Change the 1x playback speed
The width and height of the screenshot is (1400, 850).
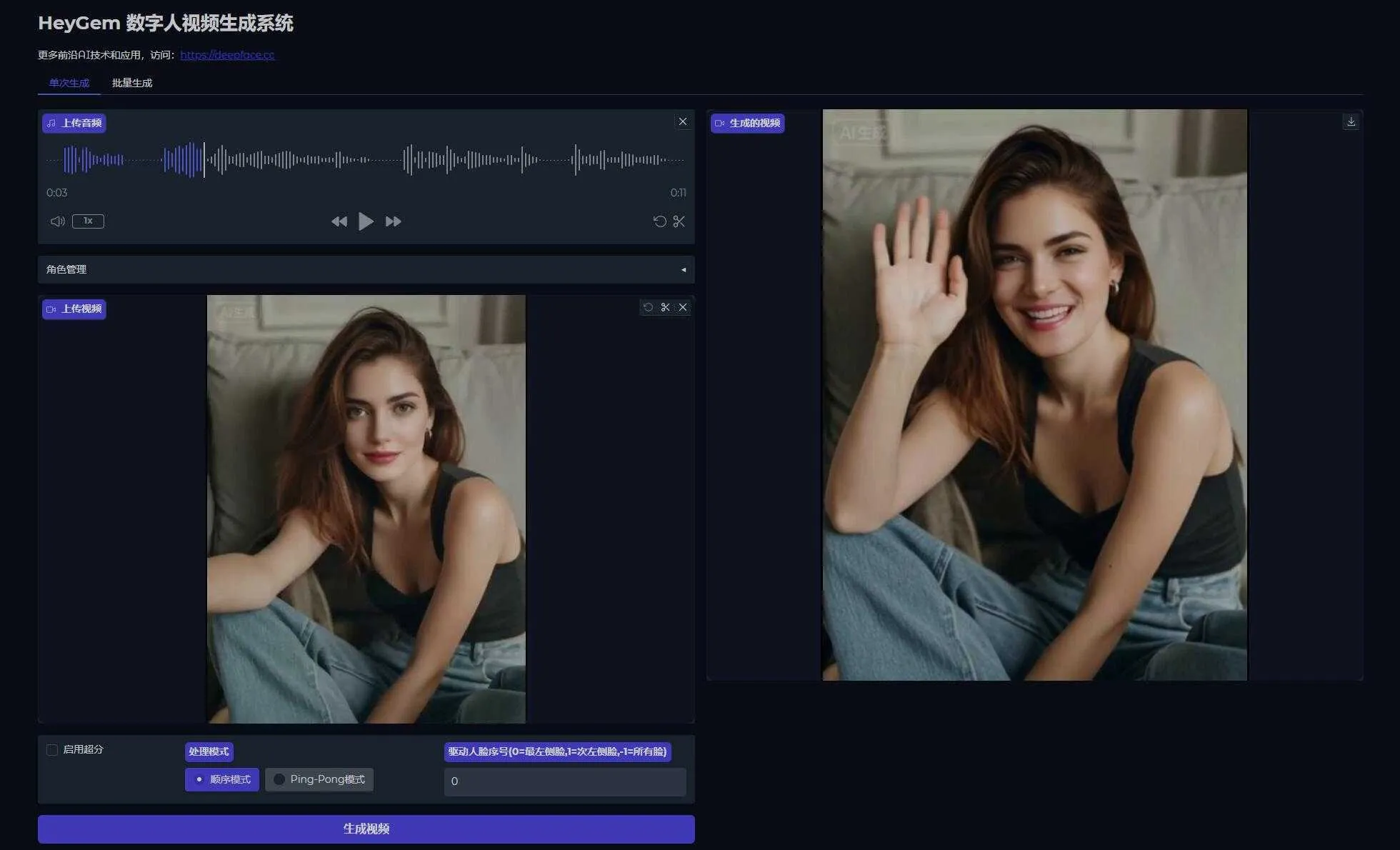88,221
